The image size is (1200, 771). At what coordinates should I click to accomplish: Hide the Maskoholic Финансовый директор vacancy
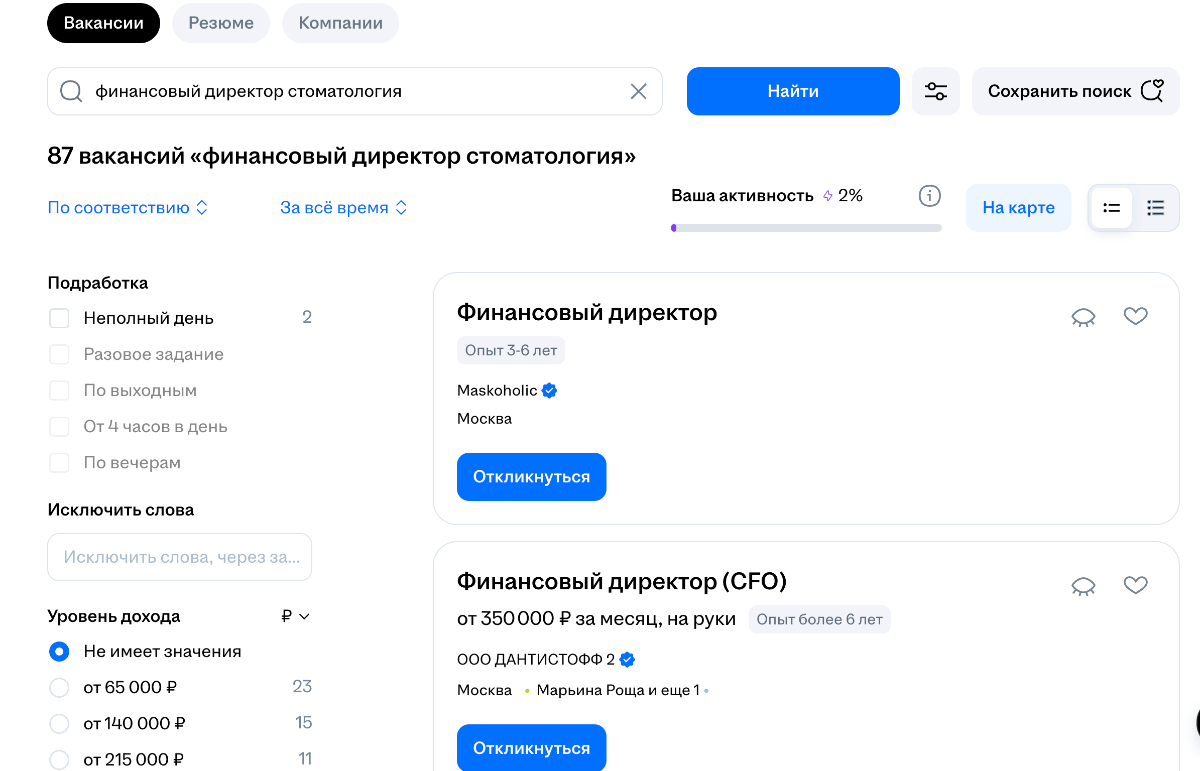1083,317
